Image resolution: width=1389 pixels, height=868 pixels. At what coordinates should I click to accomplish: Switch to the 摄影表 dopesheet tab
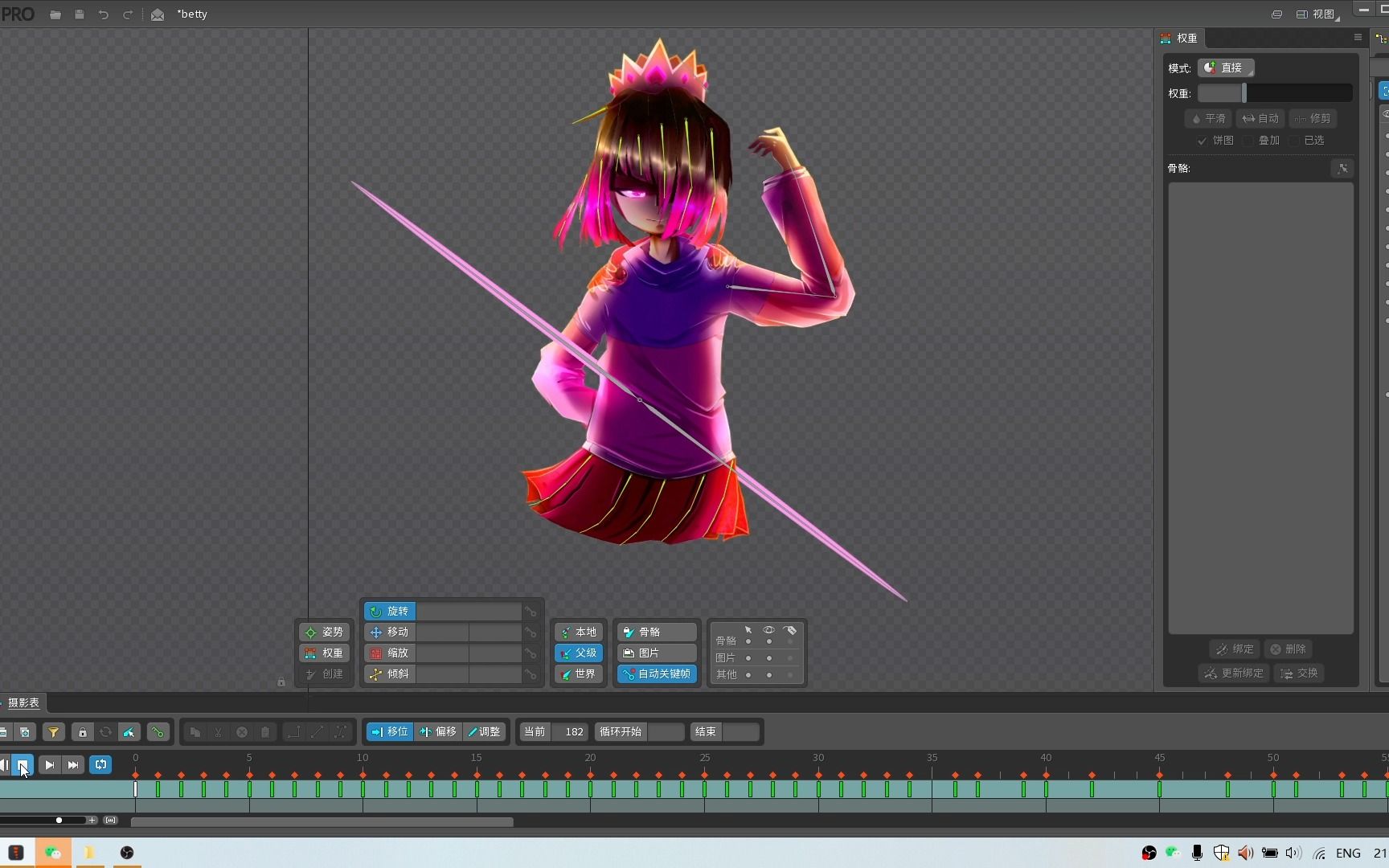(22, 702)
